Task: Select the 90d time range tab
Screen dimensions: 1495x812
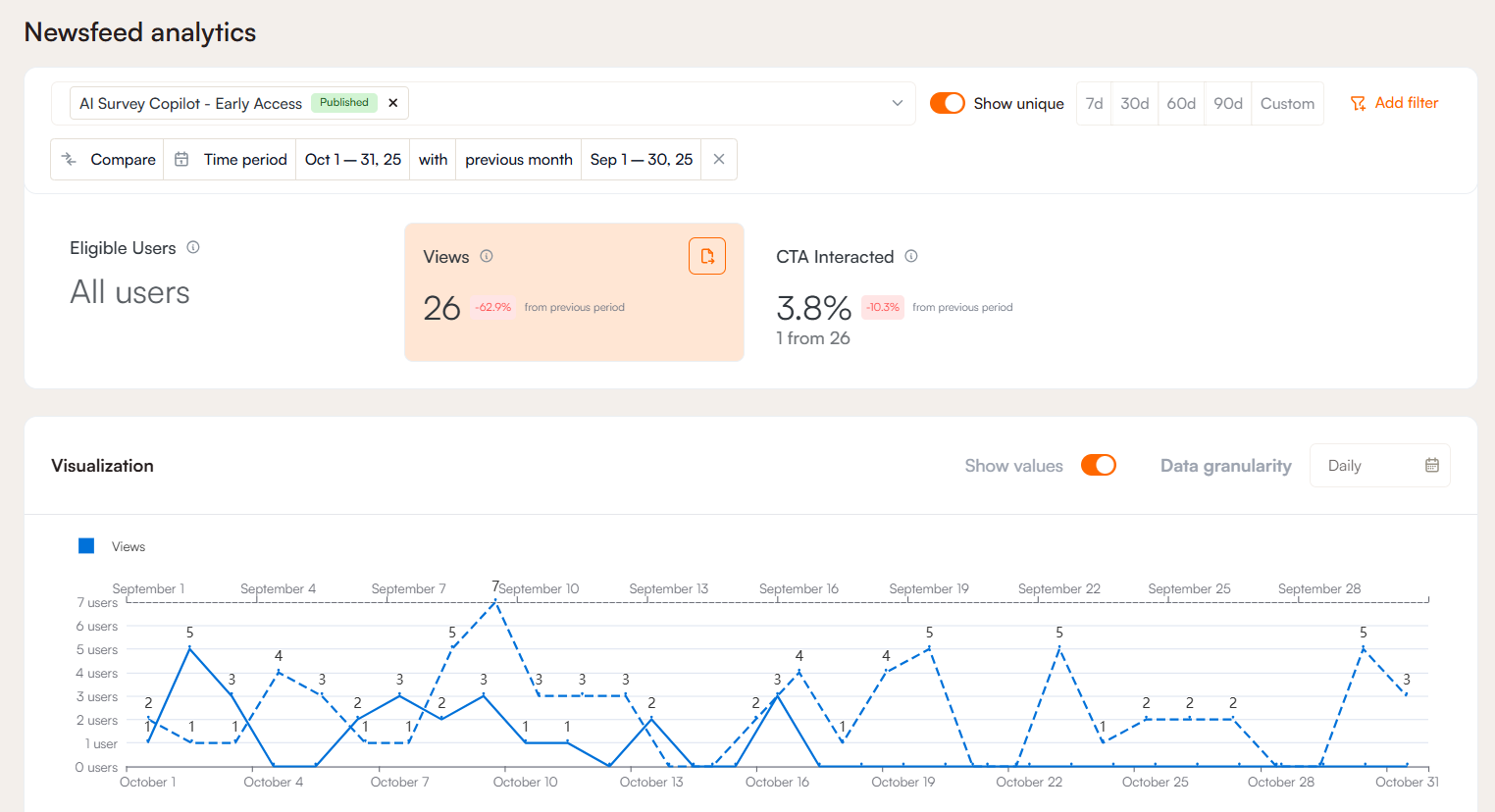Action: point(1227,103)
